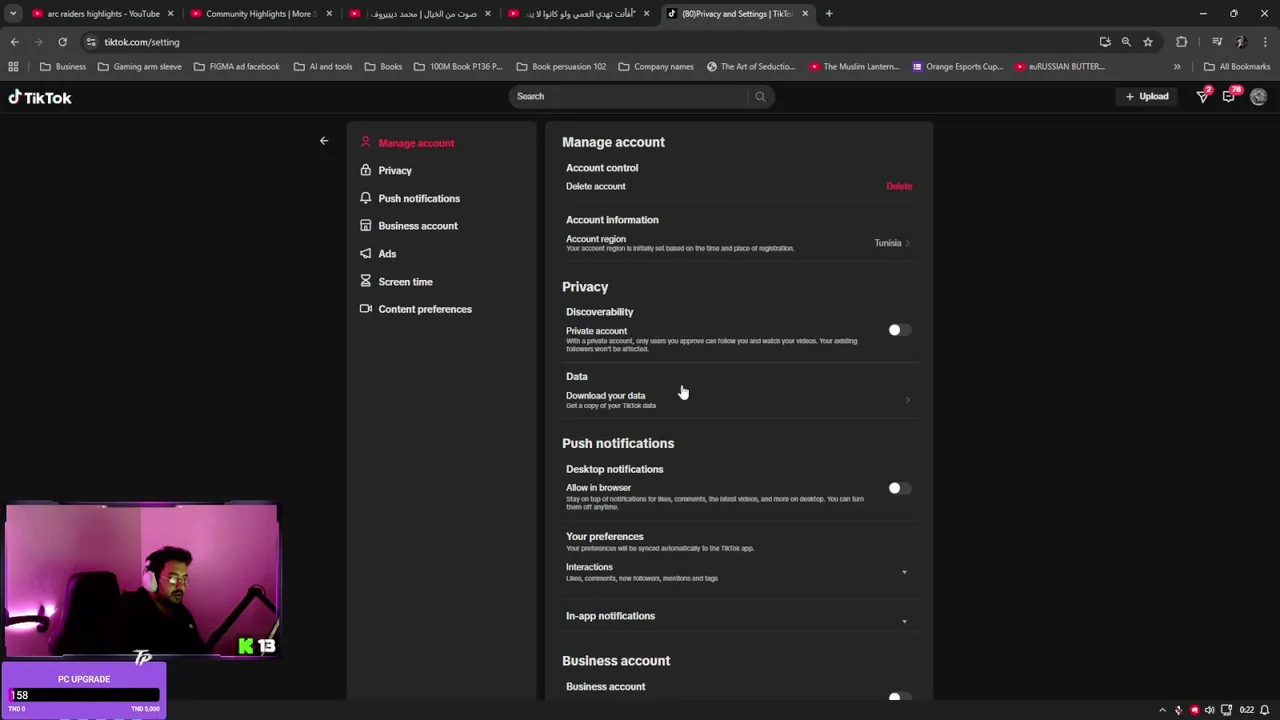
Task: Open TikTok messages paper plane icon
Action: click(1203, 96)
